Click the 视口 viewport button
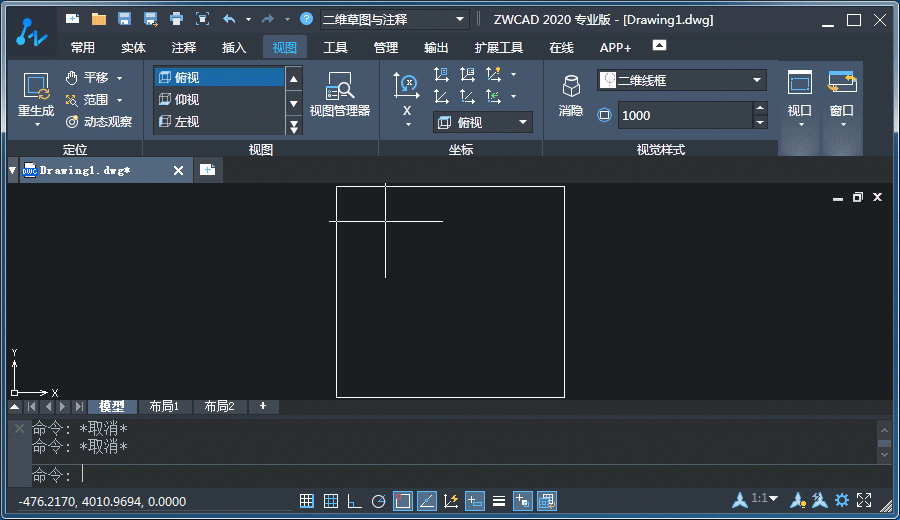The image size is (900, 520). 799,95
